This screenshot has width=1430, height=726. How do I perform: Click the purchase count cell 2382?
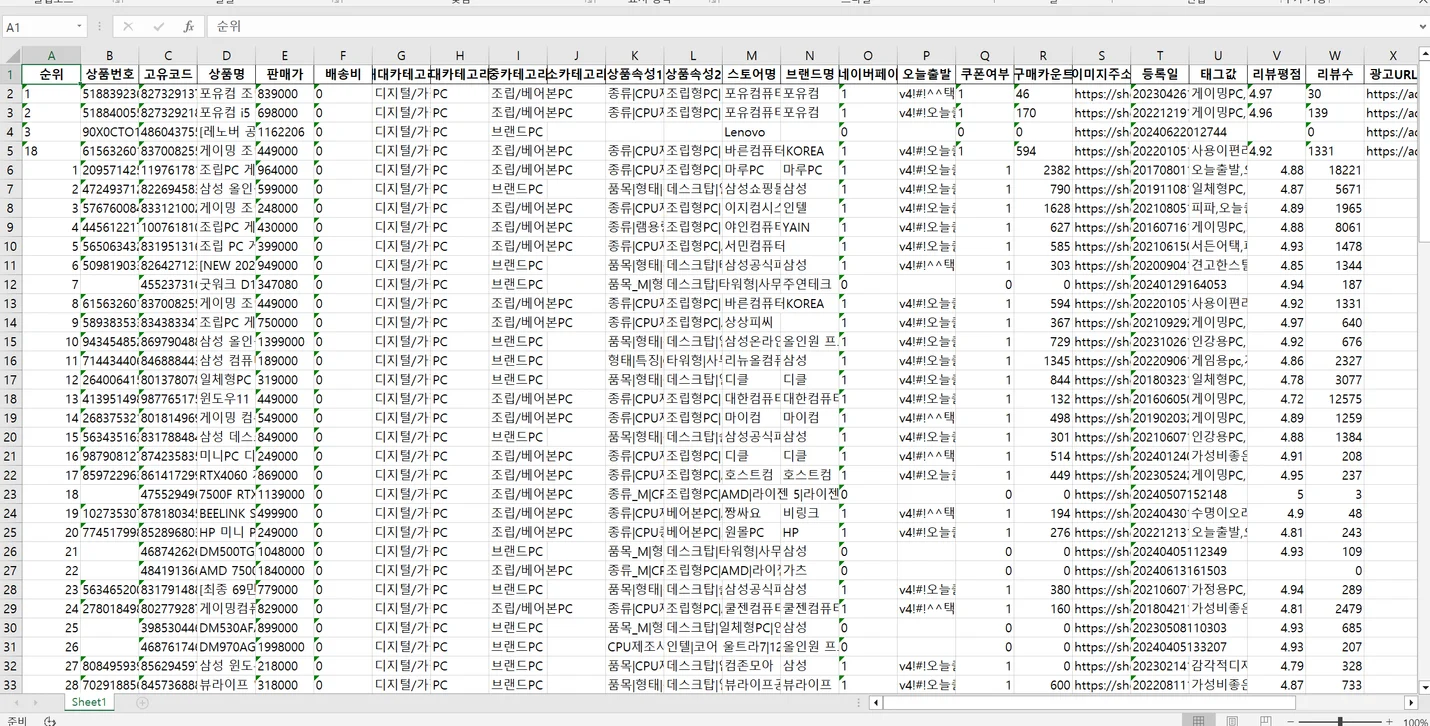coord(1043,170)
